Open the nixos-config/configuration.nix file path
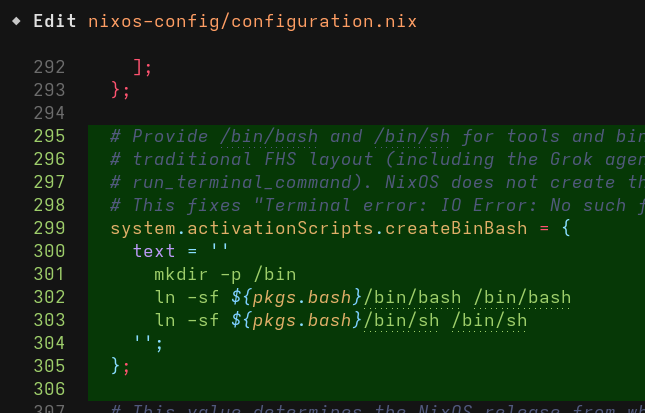 click(253, 21)
